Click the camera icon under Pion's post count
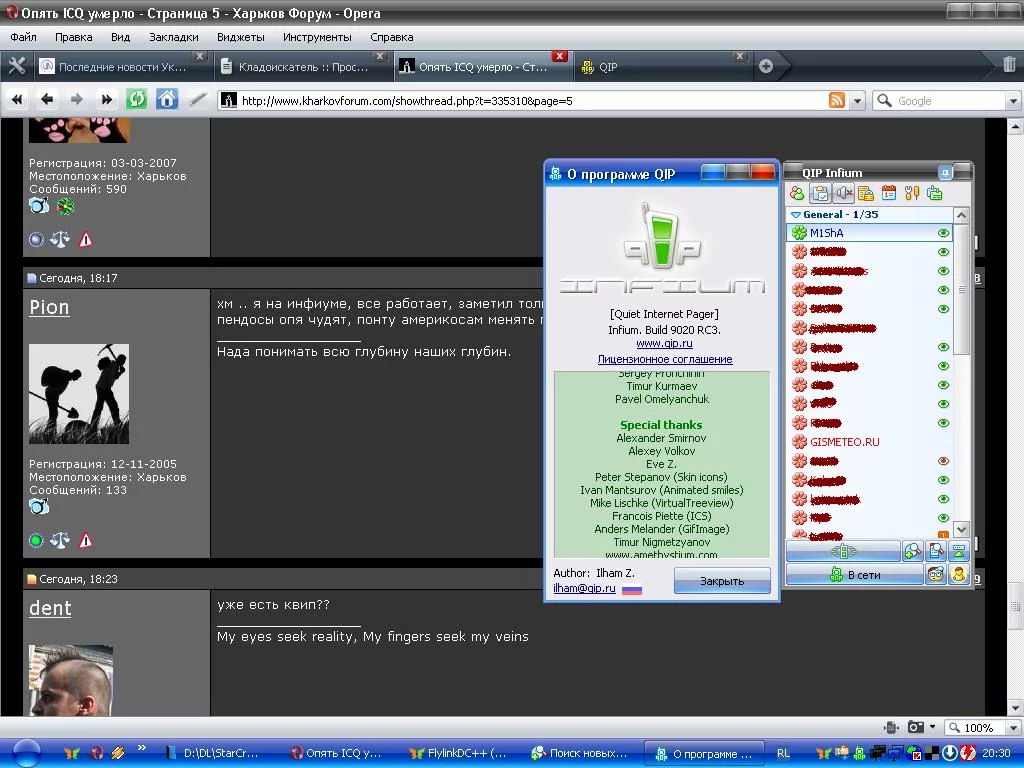Image resolution: width=1024 pixels, height=768 pixels. [x=39, y=507]
